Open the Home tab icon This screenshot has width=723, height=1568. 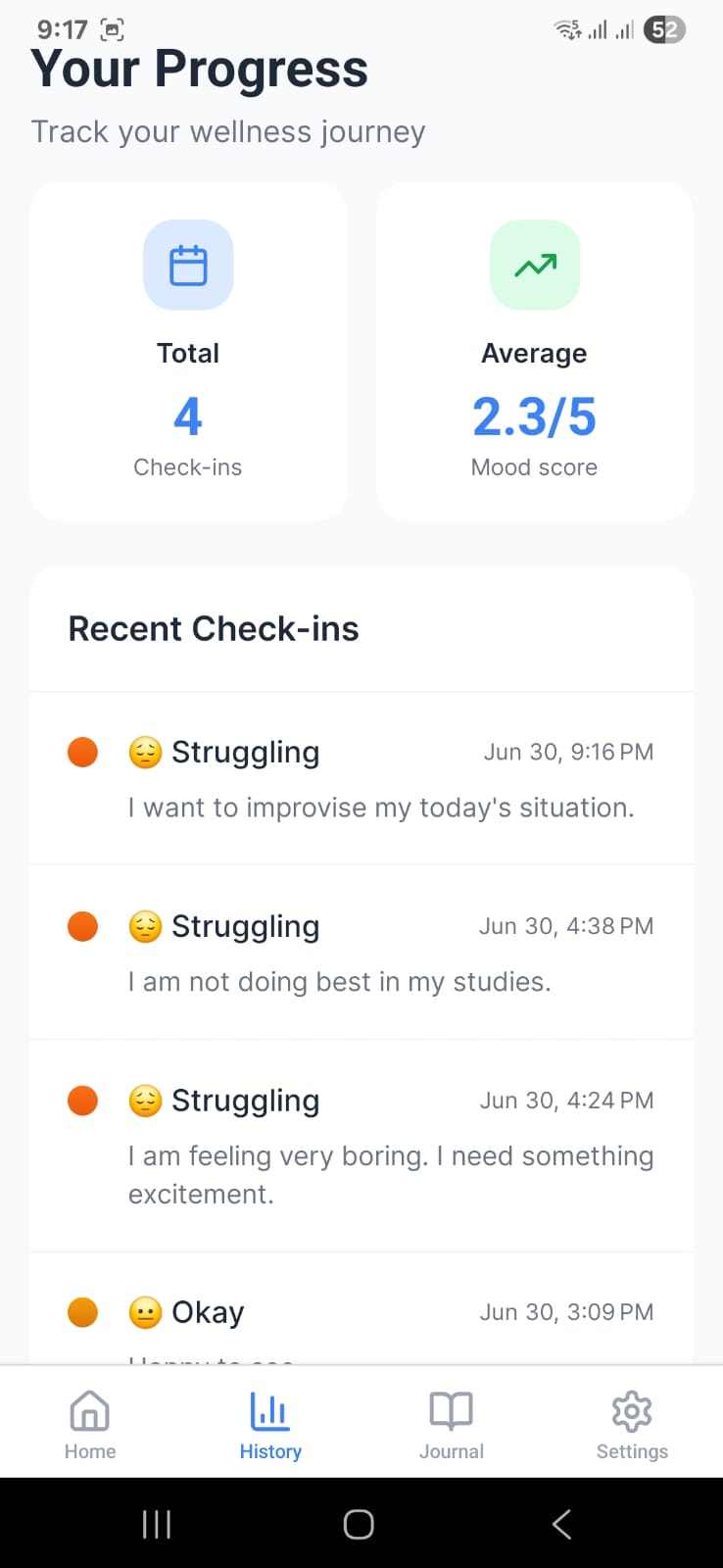coord(90,1411)
